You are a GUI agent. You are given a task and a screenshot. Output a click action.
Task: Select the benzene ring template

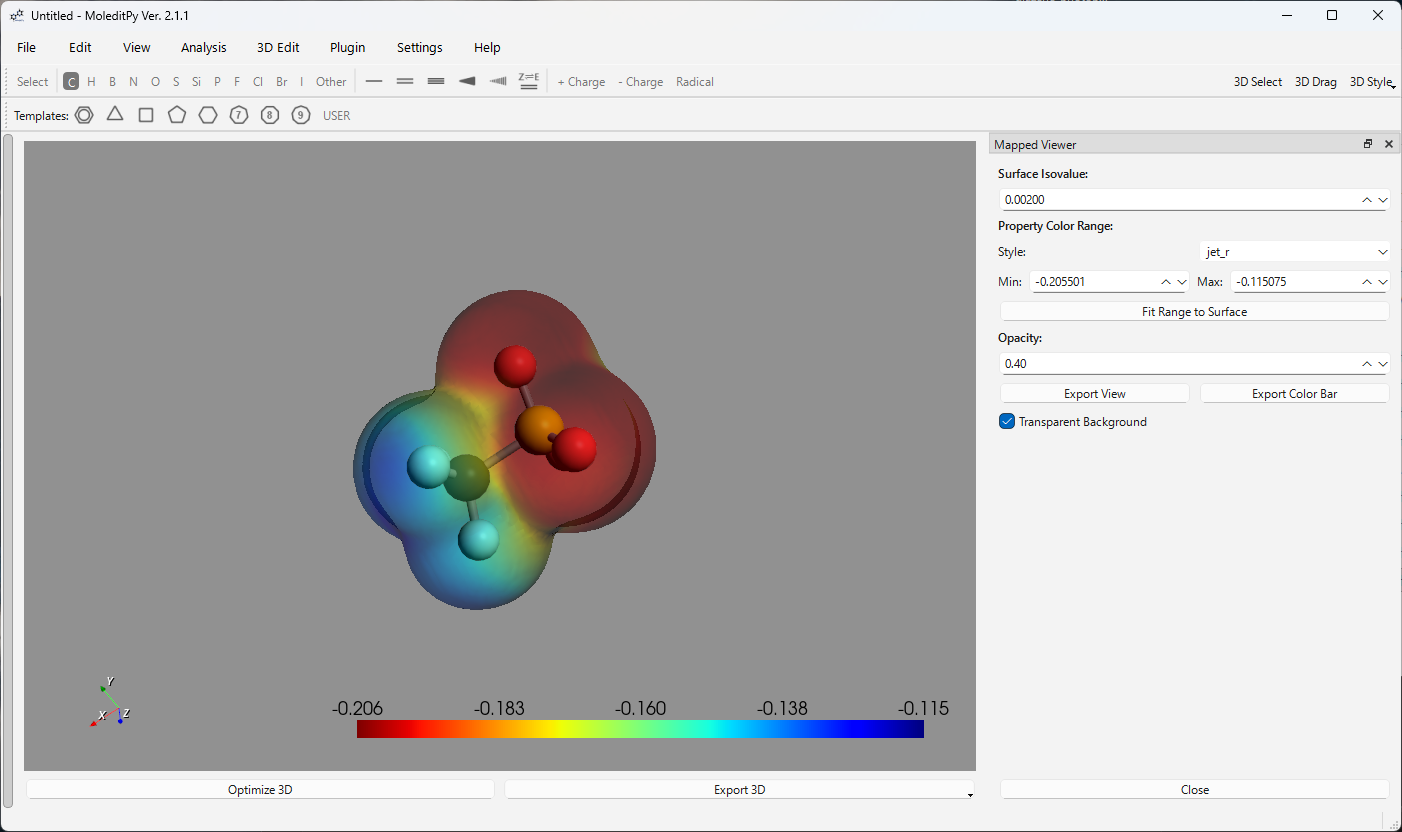pos(84,114)
